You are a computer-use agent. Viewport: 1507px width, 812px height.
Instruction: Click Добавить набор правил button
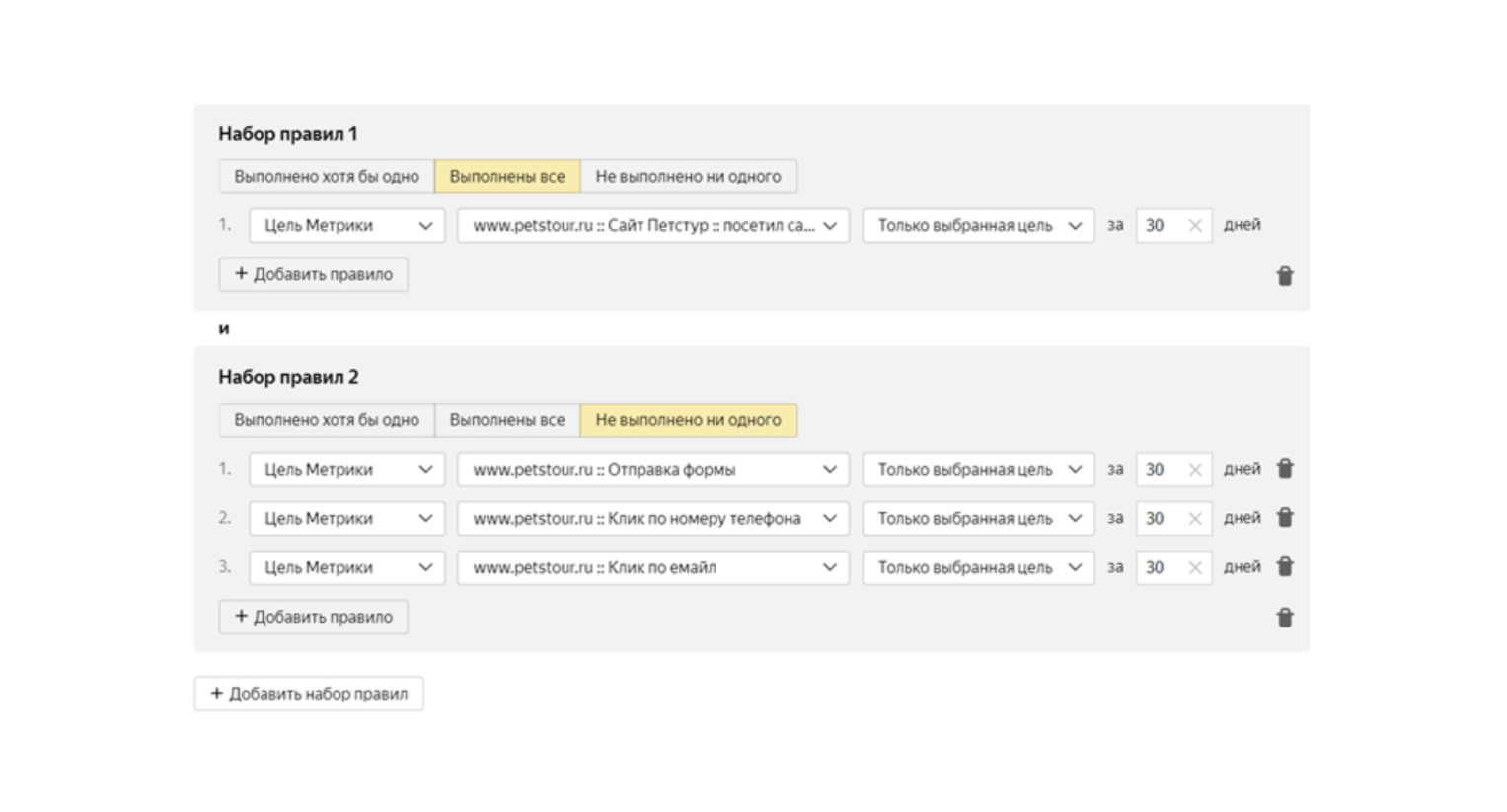tap(309, 694)
